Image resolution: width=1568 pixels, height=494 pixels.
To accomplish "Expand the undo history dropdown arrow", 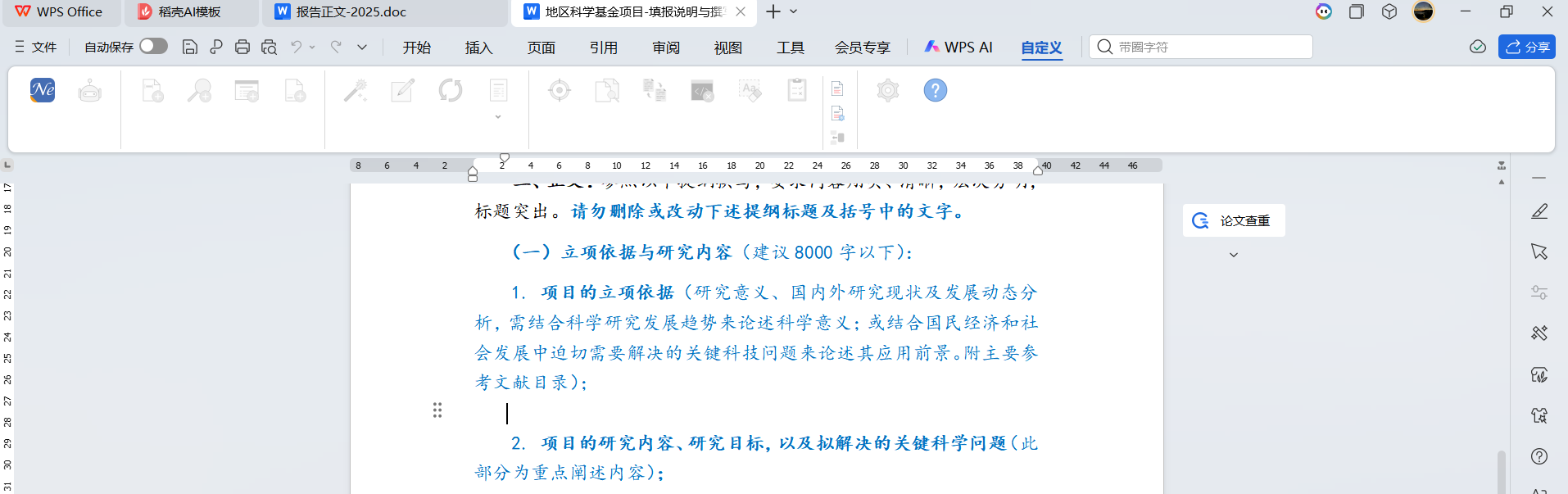I will (x=312, y=48).
